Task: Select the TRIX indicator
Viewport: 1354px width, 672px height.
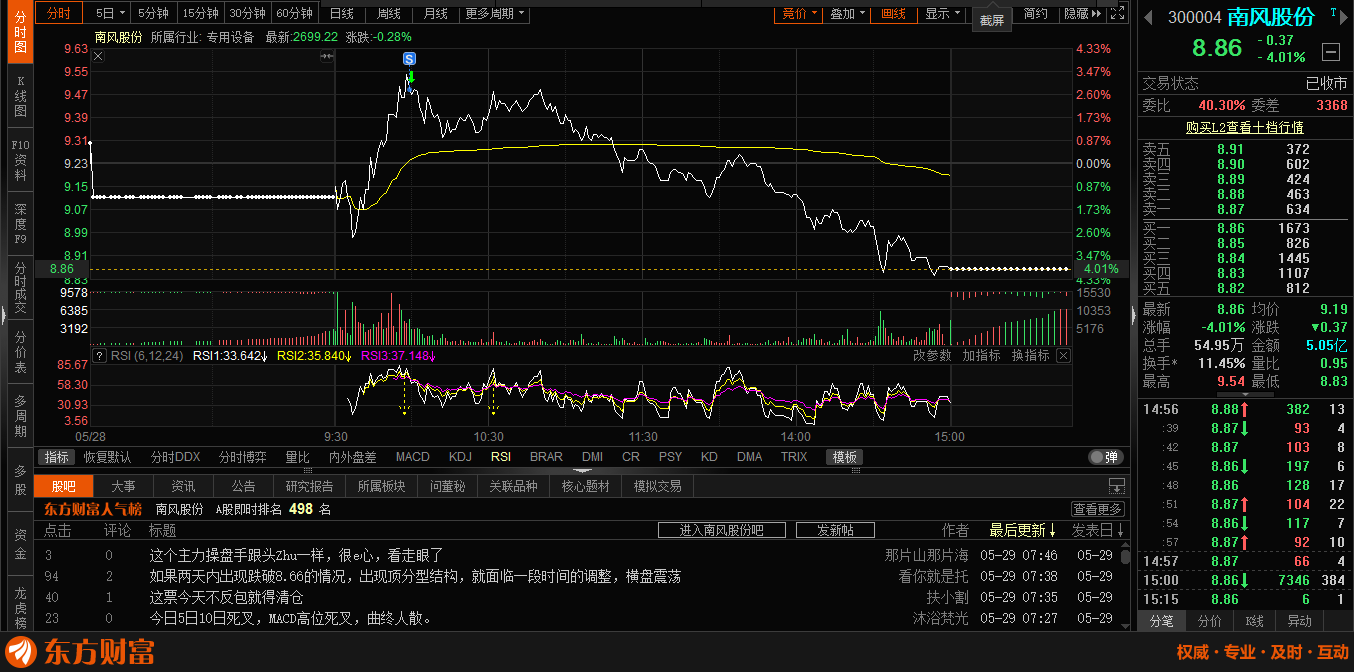Action: [x=794, y=457]
